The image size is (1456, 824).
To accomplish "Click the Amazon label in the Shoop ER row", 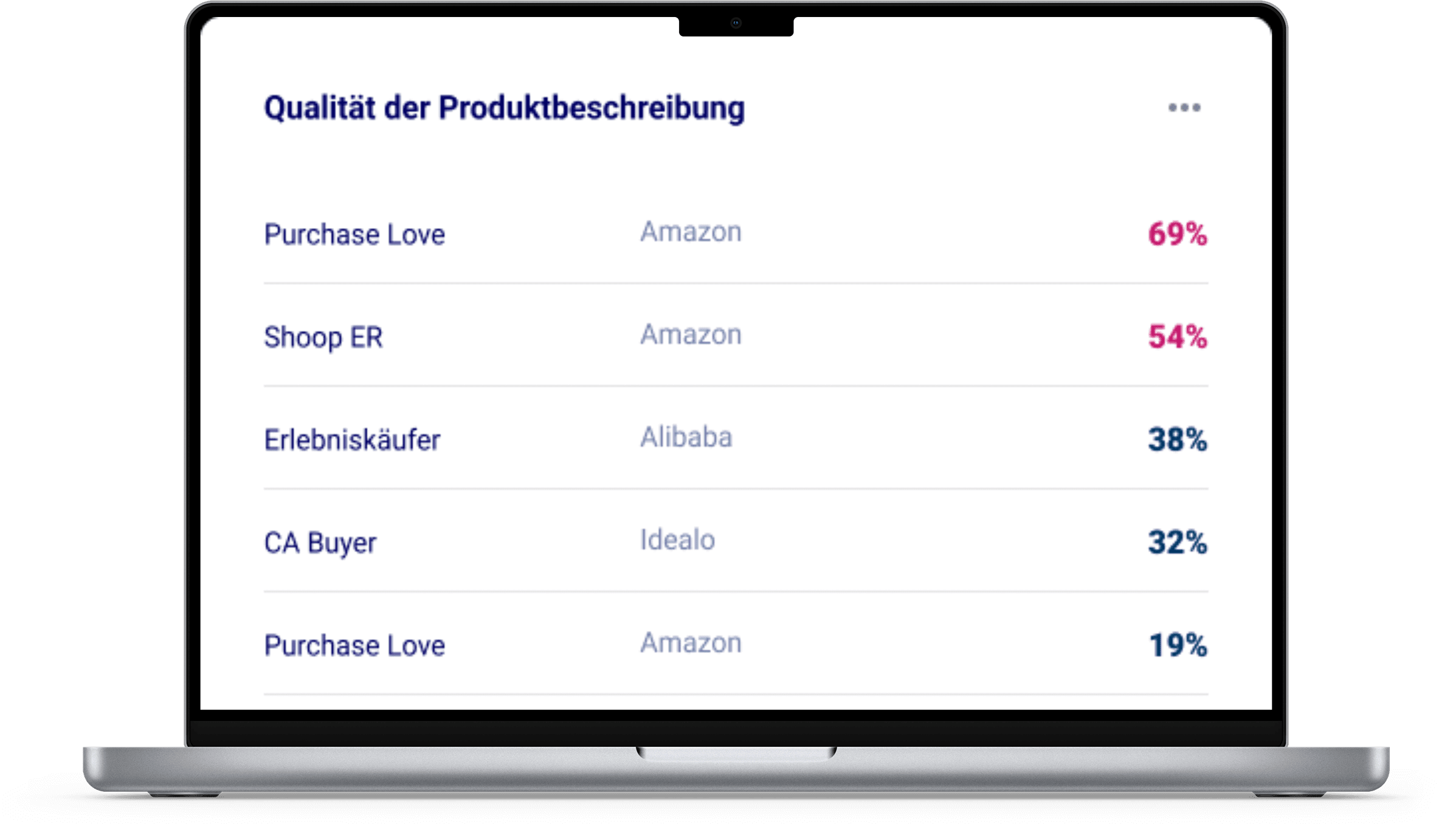I will [691, 335].
